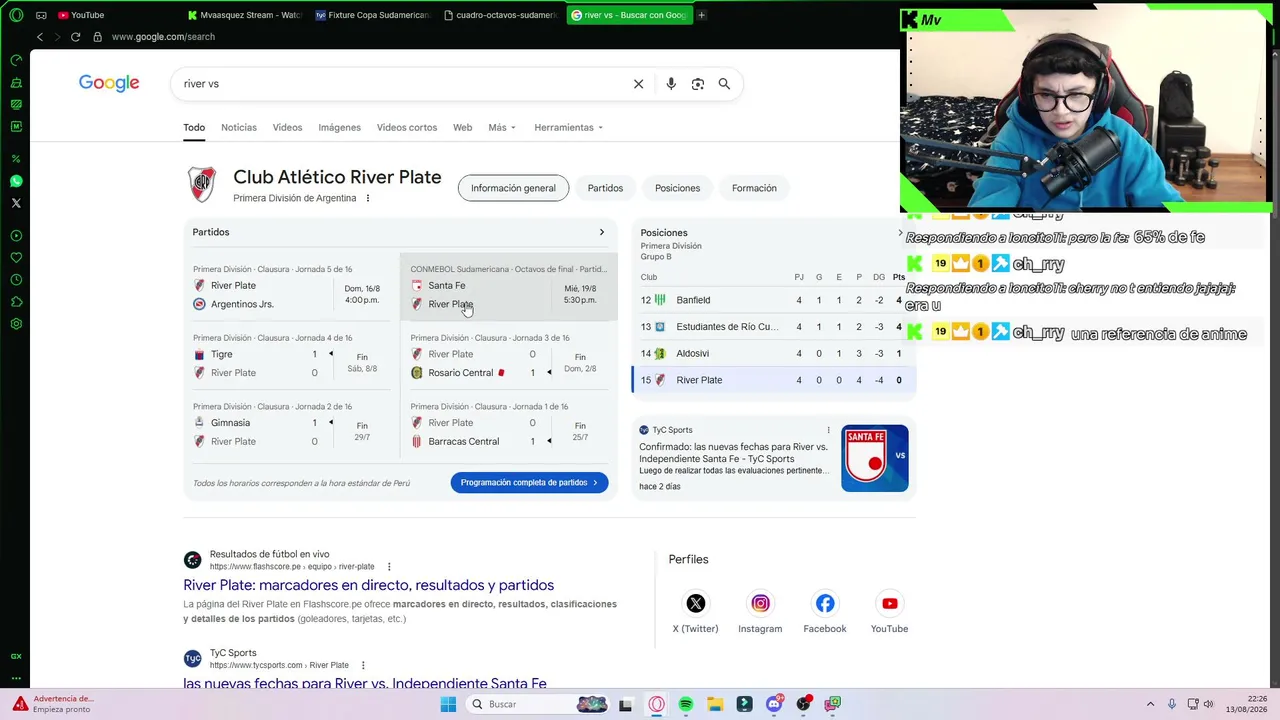
Task: Open River Plate marcadores en directo link
Action: (368, 585)
